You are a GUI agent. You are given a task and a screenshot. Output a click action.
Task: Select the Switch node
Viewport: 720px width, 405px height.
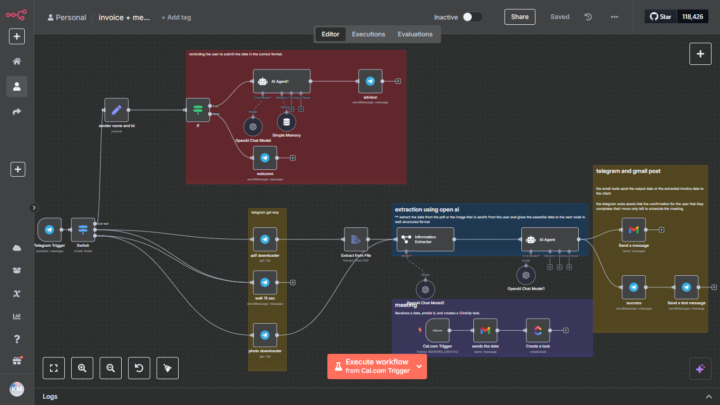click(x=83, y=231)
